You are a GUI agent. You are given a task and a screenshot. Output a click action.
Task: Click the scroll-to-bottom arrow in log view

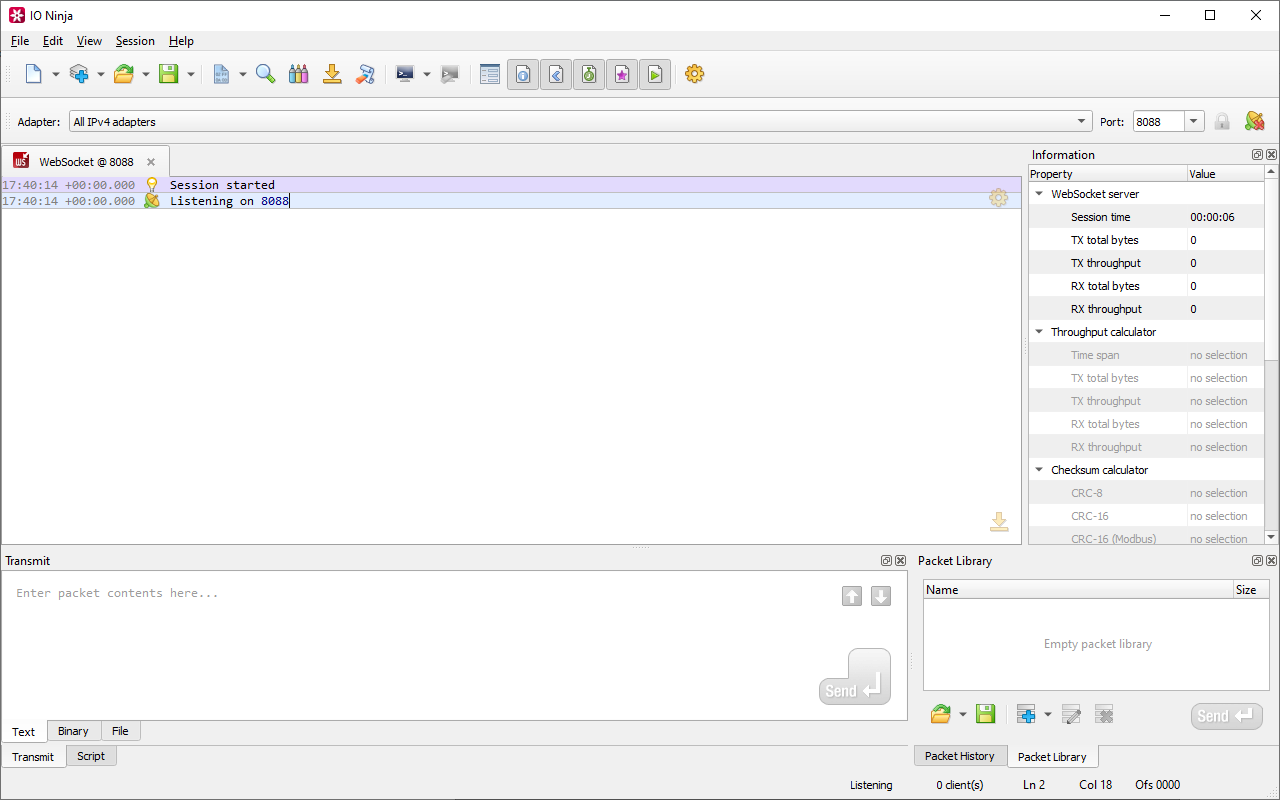[998, 522]
